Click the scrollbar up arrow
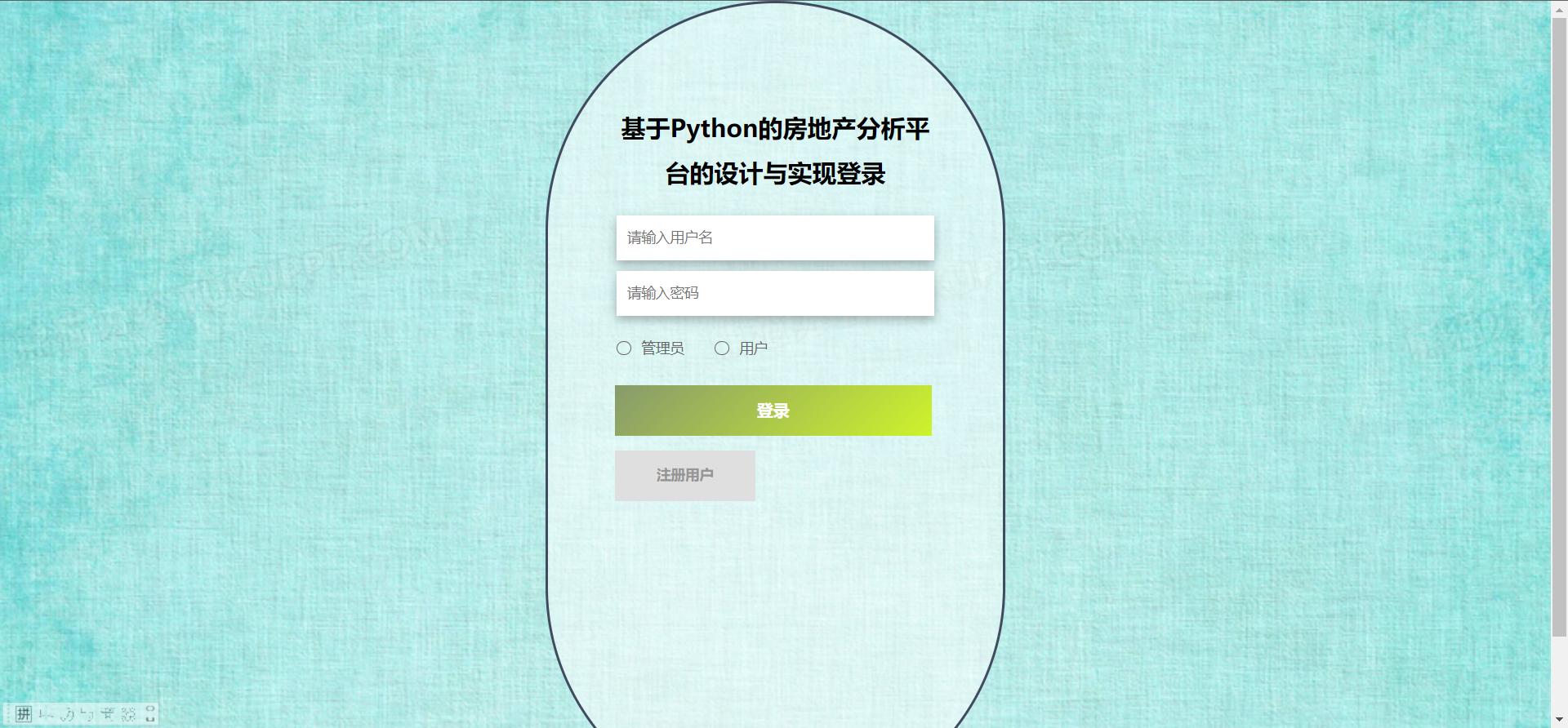 point(1559,8)
